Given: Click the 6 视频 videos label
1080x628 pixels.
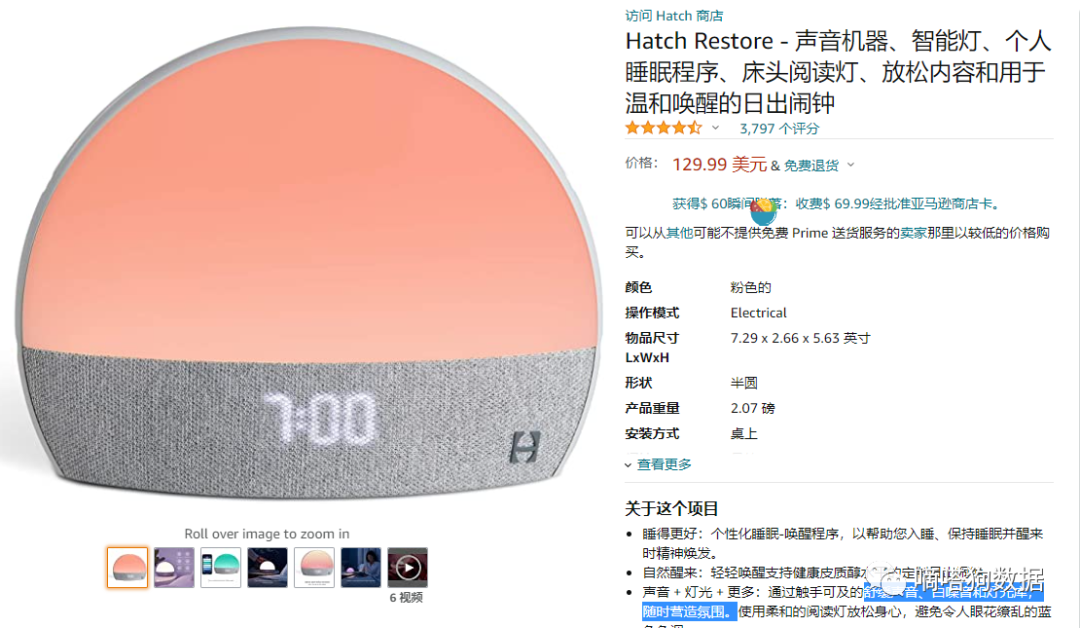Looking at the screenshot, I should point(406,598).
